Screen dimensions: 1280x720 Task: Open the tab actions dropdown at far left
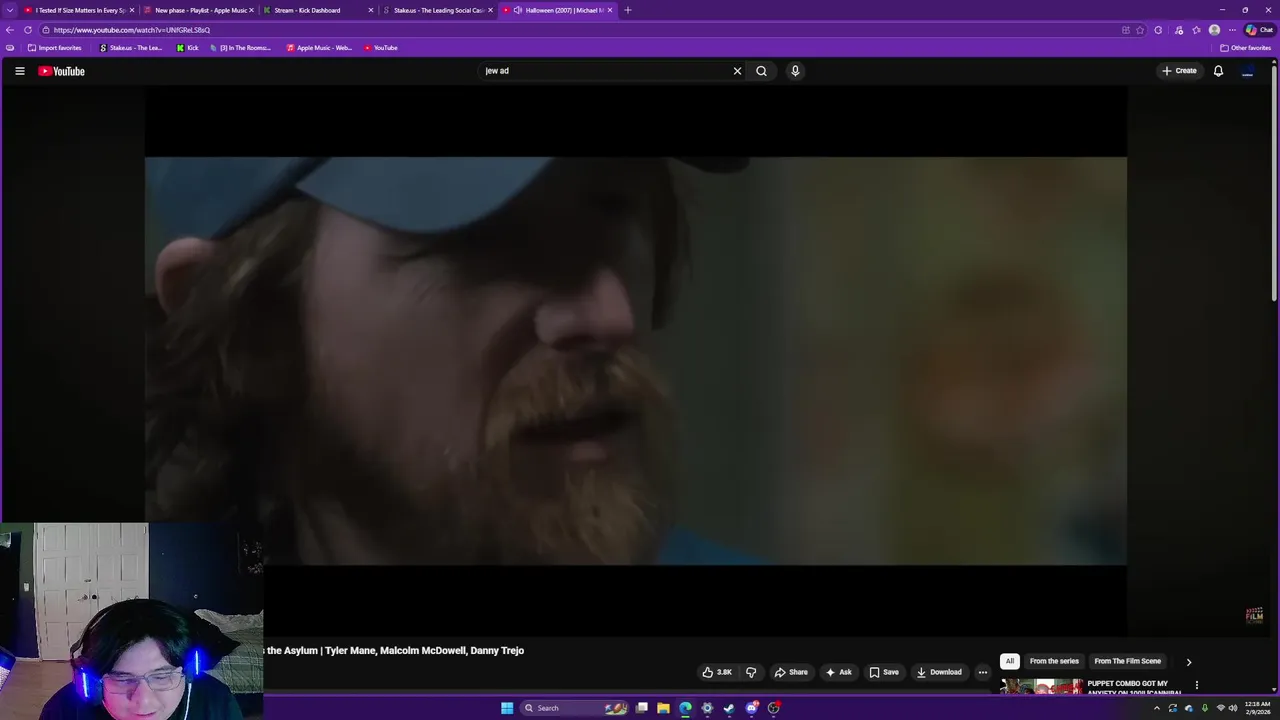[9, 10]
